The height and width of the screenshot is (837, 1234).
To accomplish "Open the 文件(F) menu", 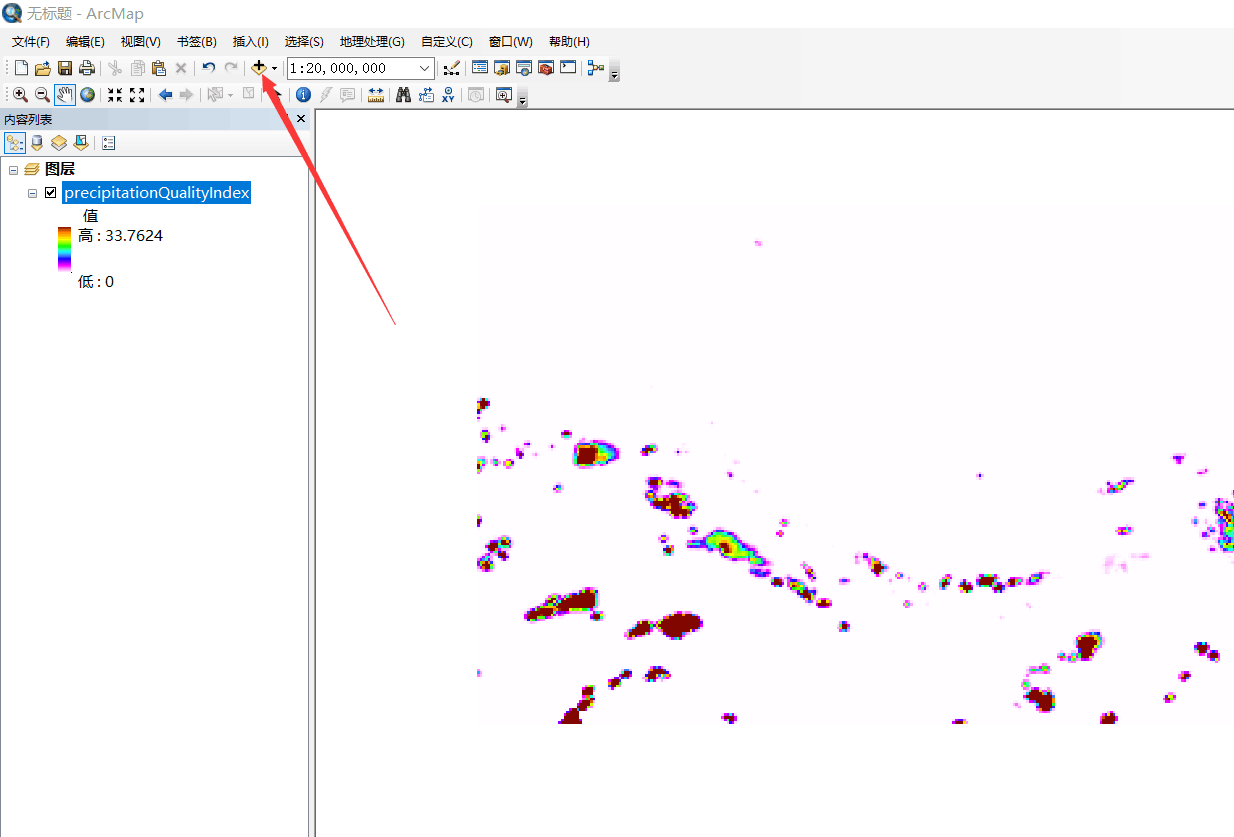I will tap(31, 41).
